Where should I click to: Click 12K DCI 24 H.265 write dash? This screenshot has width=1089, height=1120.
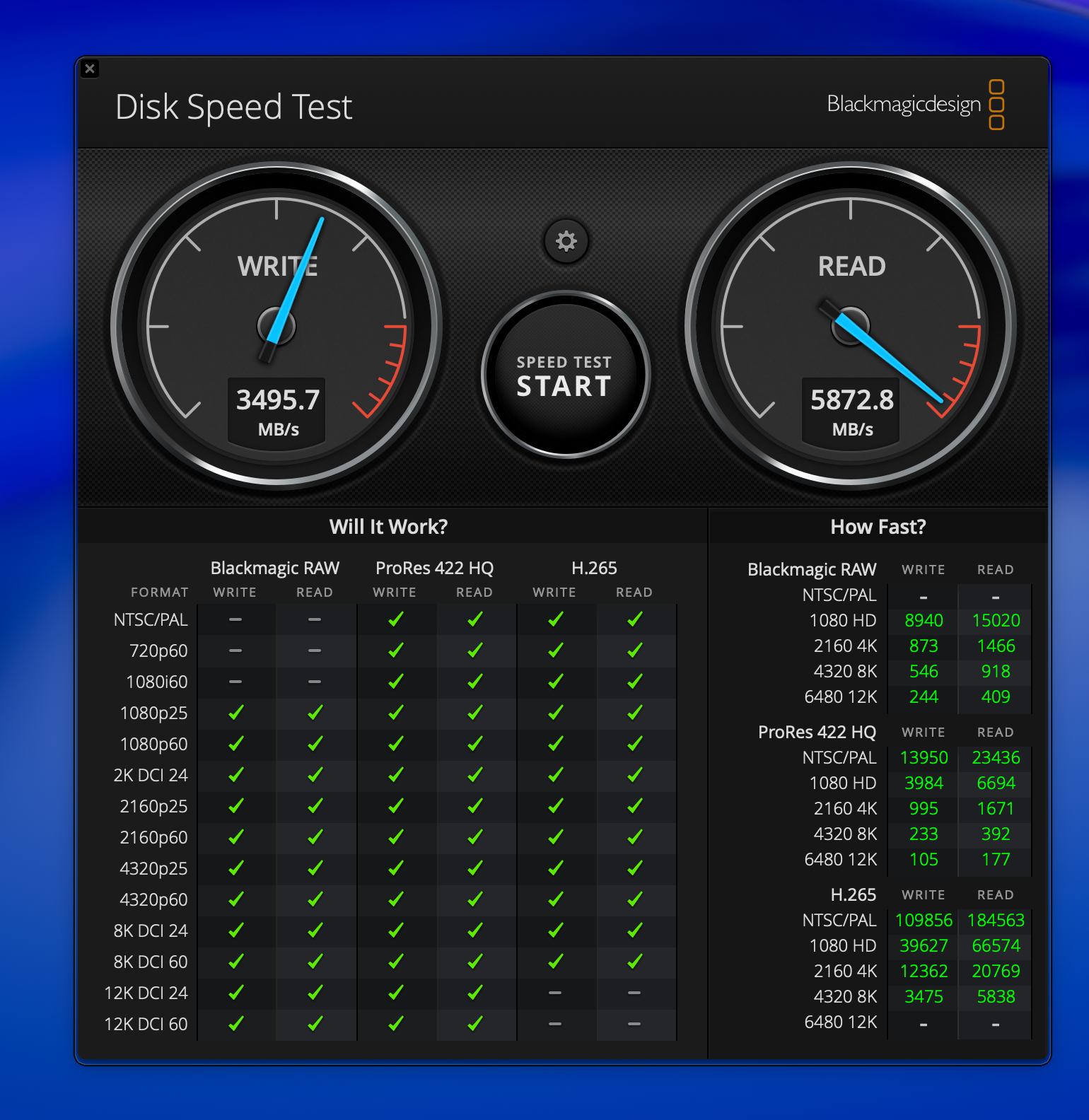(x=555, y=993)
